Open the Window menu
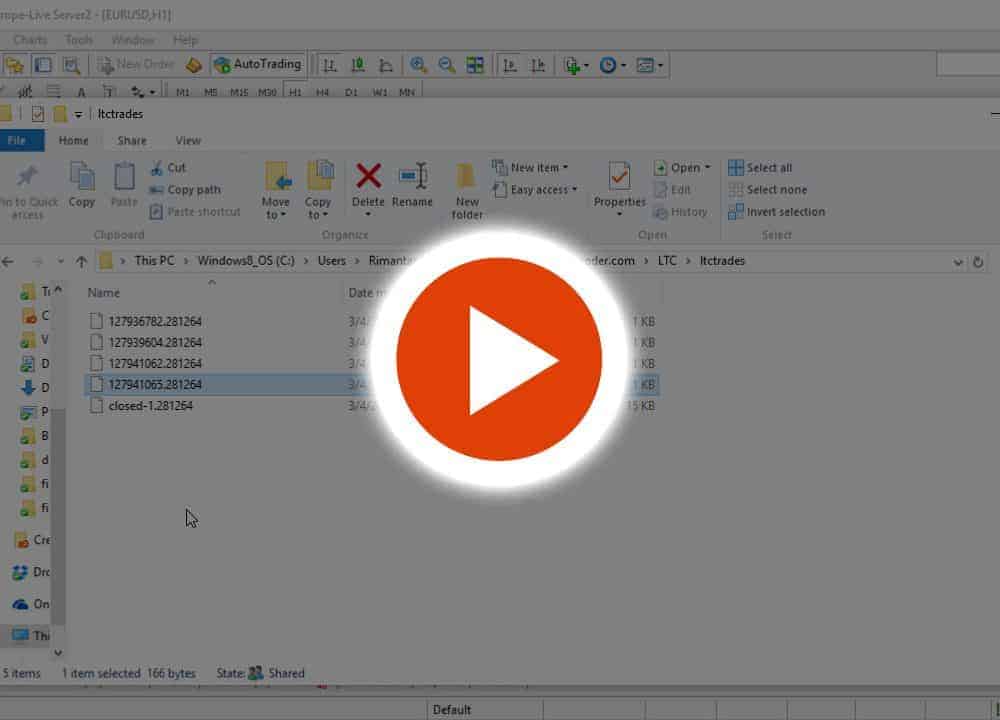 133,40
